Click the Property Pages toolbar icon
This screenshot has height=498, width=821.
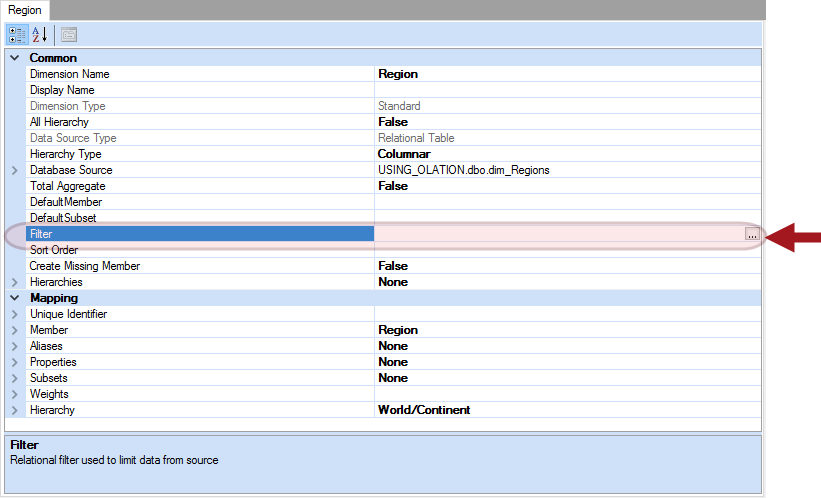pos(69,34)
